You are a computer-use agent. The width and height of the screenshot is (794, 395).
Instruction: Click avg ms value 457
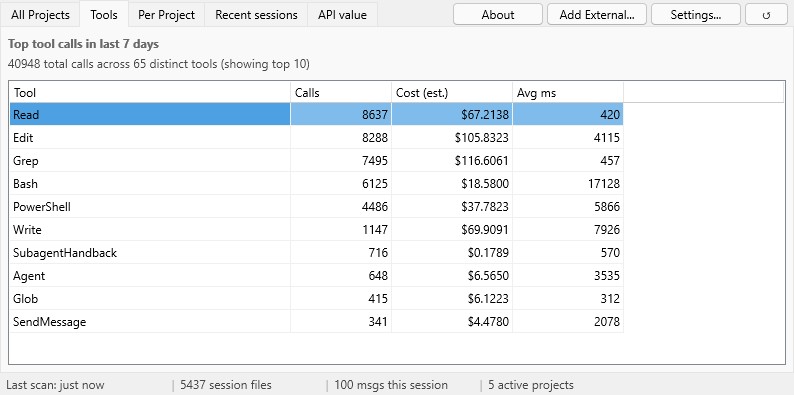click(x=610, y=161)
